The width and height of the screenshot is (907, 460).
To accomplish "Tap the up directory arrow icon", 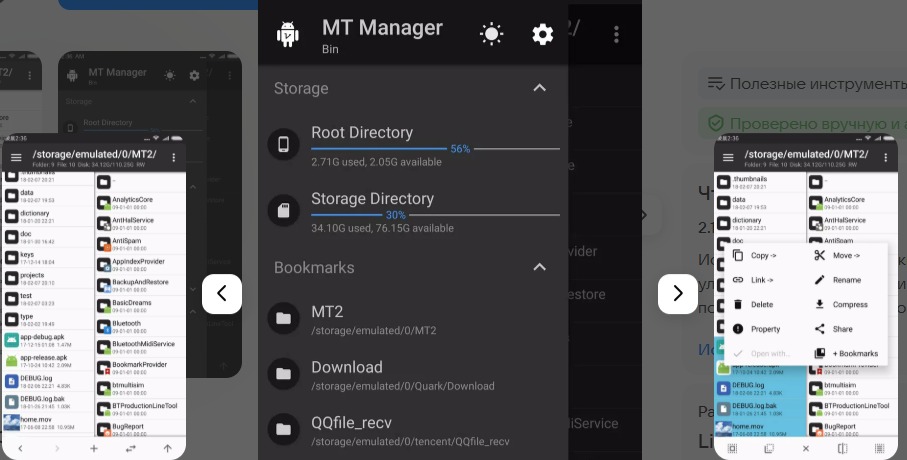I will [x=168, y=448].
